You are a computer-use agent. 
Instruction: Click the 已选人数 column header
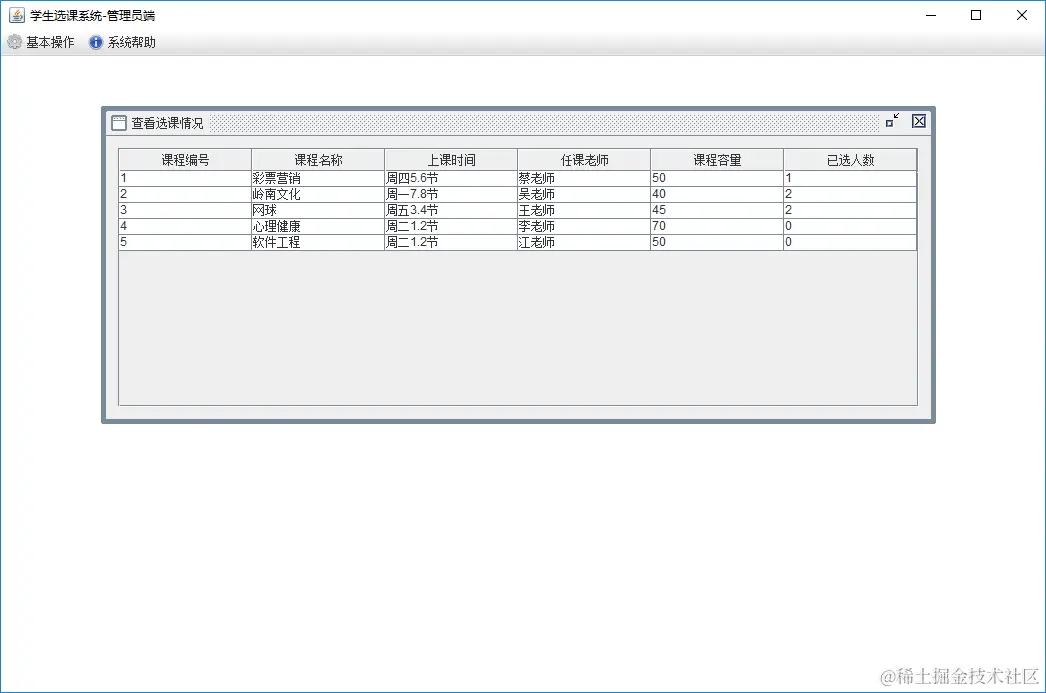[850, 160]
